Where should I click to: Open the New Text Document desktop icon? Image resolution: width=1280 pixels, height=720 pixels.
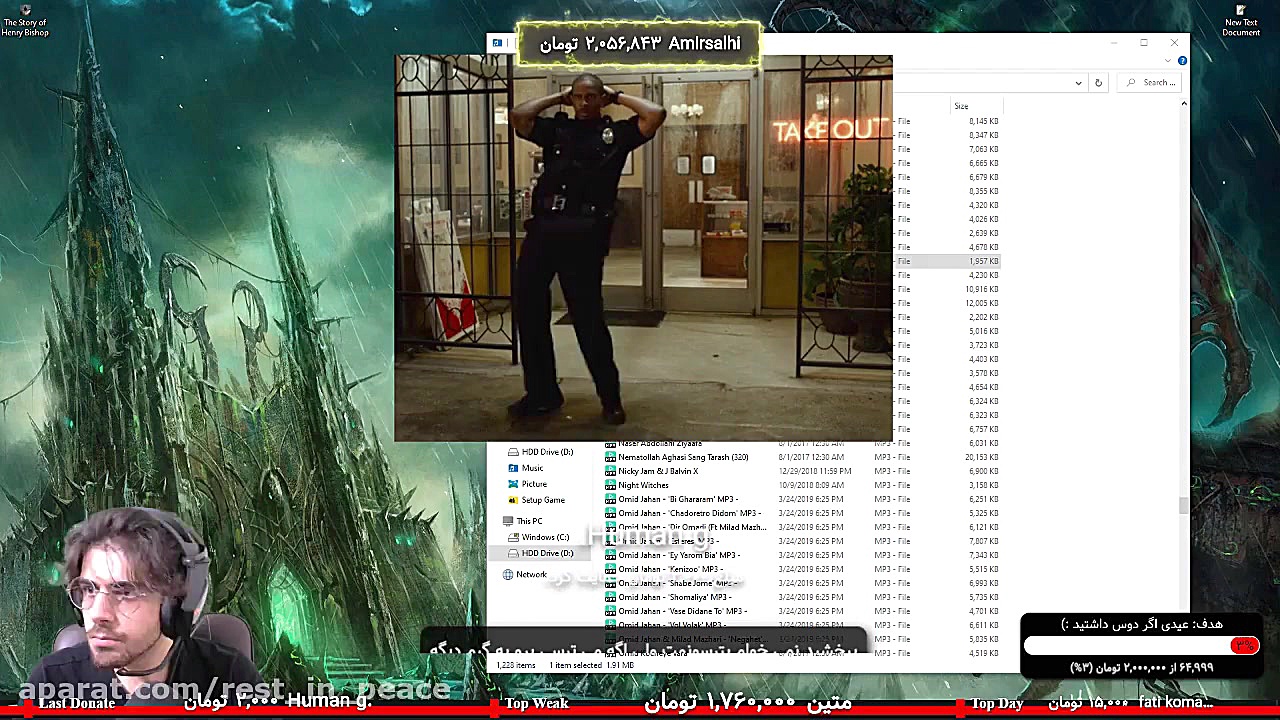(1241, 21)
